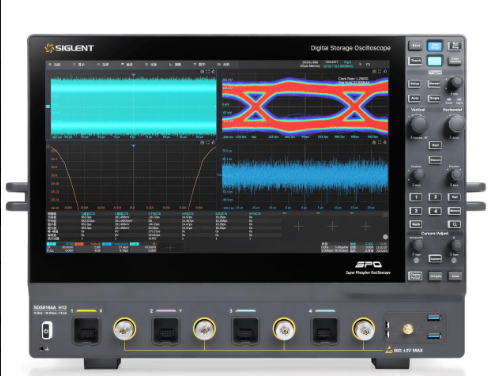The height and width of the screenshot is (376, 490).
Task: Click the Ref waveform button
Action: pyautogui.click(x=454, y=197)
